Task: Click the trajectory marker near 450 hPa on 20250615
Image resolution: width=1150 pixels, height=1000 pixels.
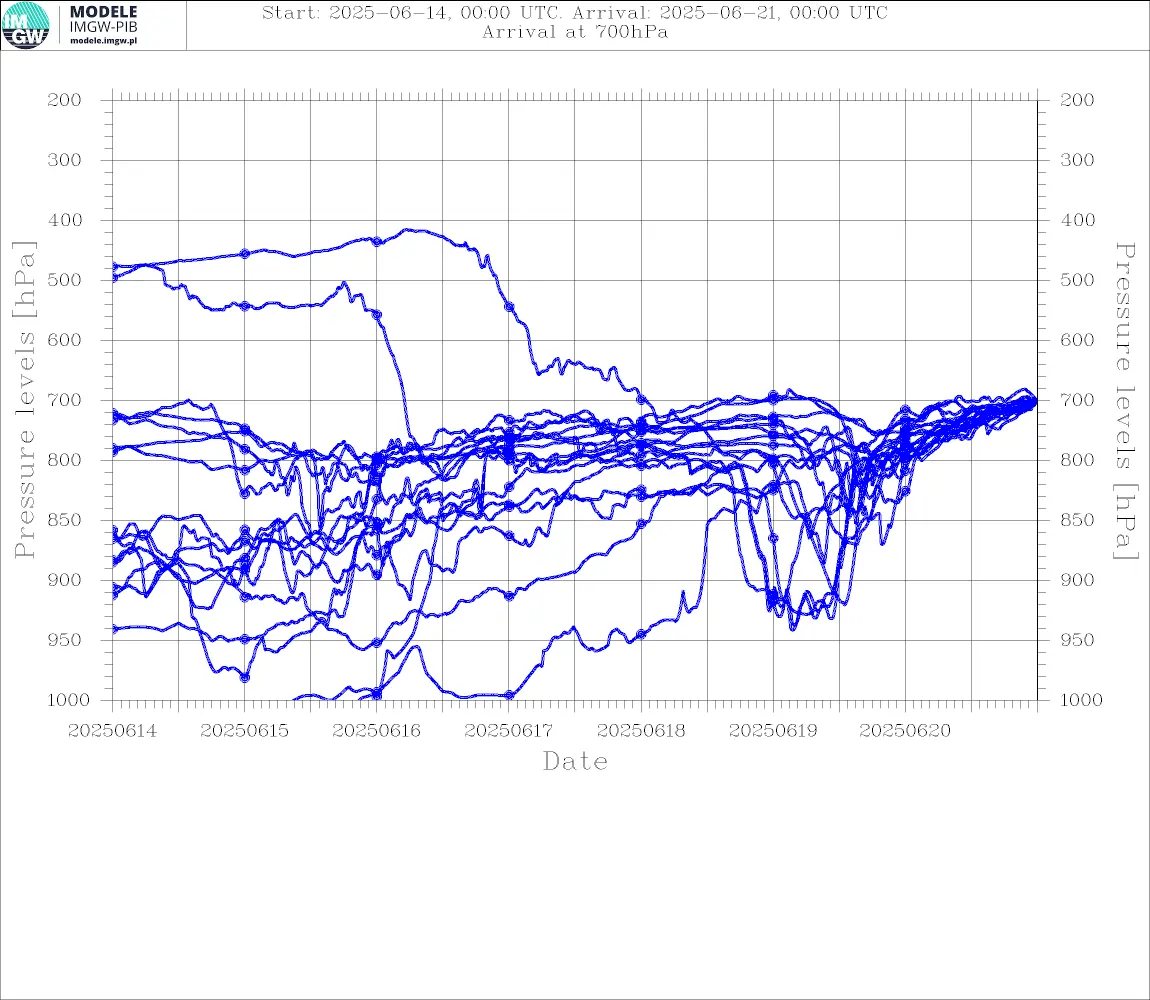Action: (245, 254)
